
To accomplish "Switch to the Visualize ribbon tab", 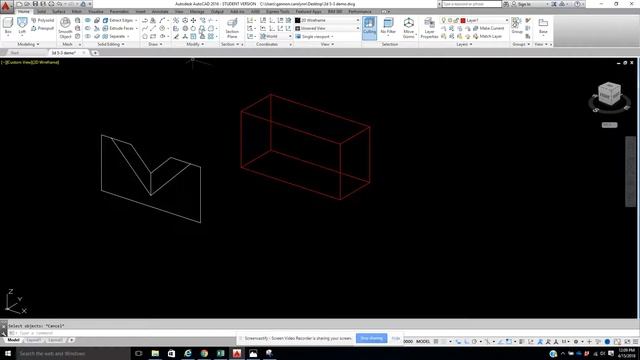I will (x=96, y=11).
